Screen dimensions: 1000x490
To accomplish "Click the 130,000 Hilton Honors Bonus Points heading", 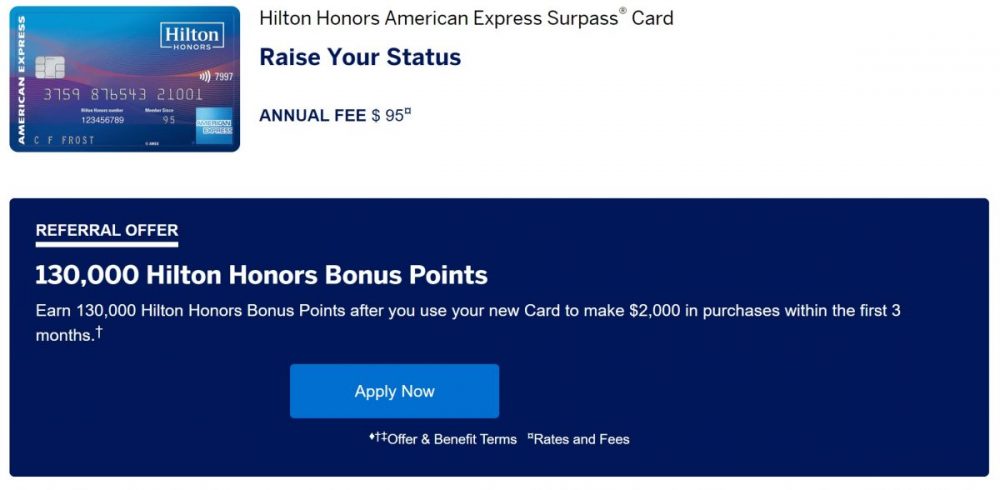I will (x=261, y=275).
